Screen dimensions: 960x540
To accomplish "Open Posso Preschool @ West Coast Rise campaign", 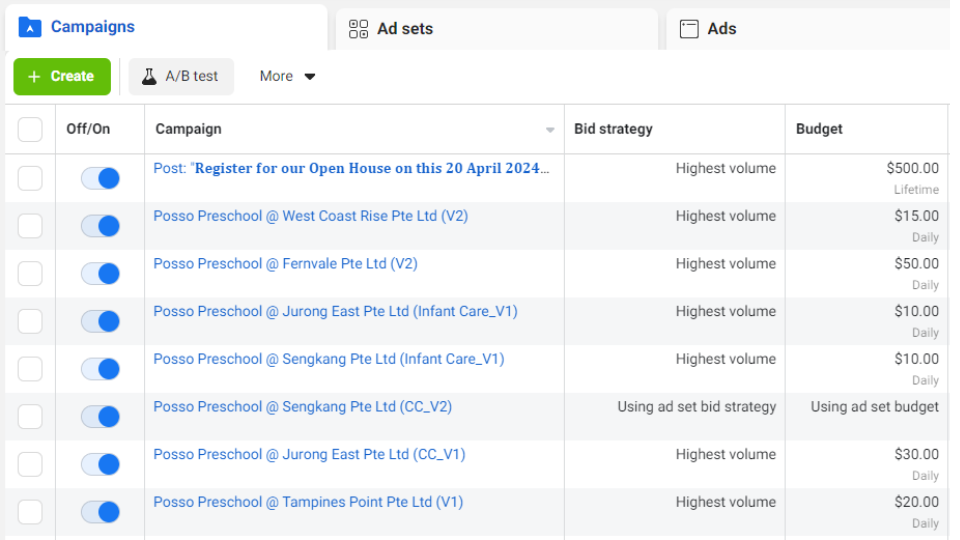I will tap(310, 216).
